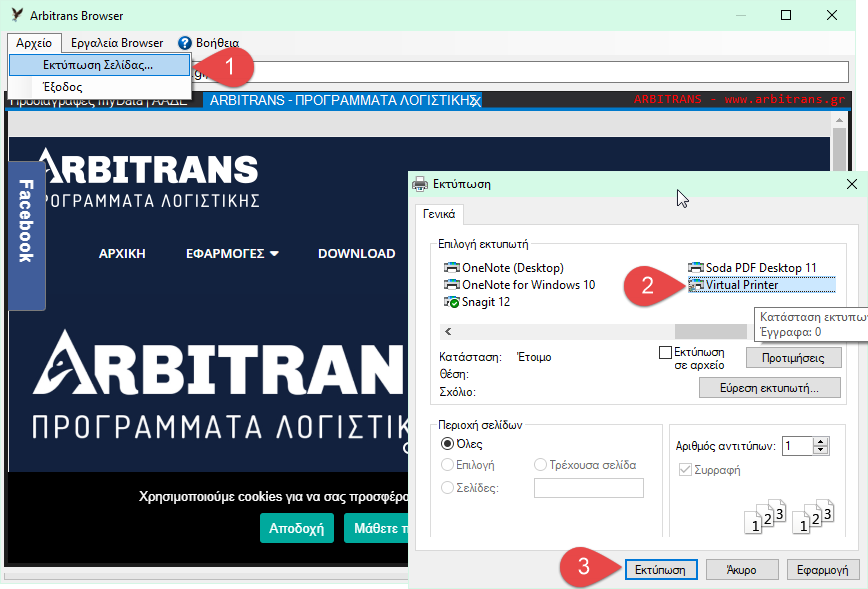Viewport: 868px width, 589px height.
Task: Click the Σελίδες page numbers field
Action: coord(588,488)
